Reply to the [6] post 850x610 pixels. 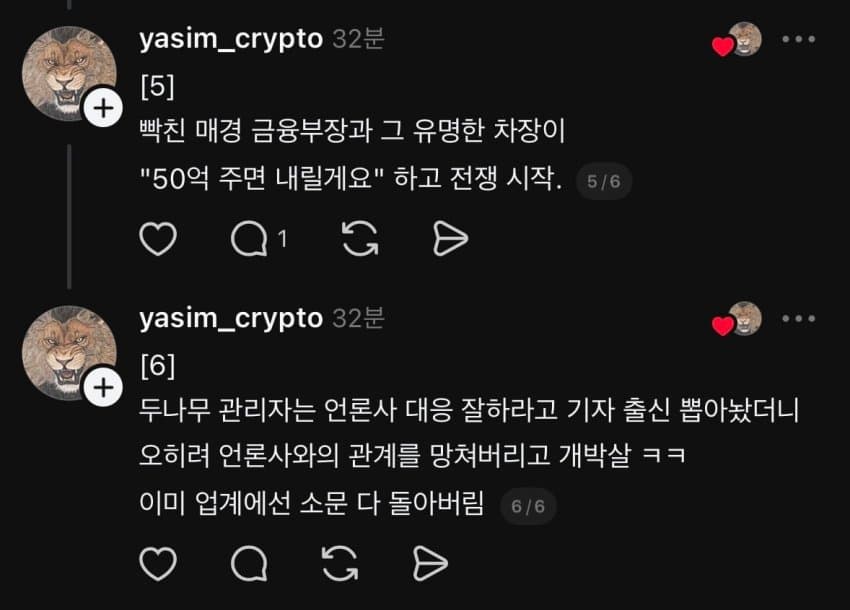coord(249,564)
